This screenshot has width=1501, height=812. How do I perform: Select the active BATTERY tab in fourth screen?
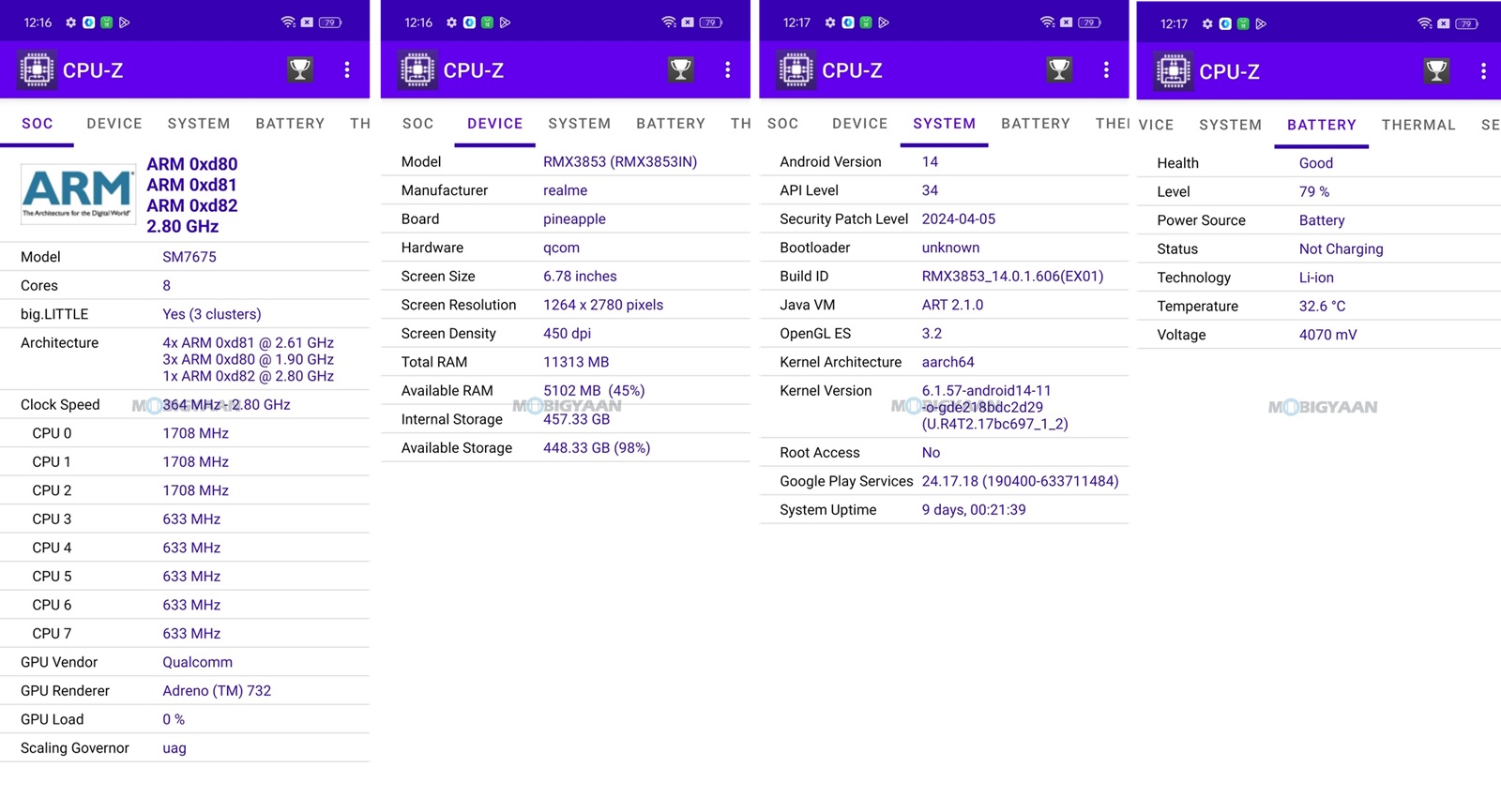1322,125
